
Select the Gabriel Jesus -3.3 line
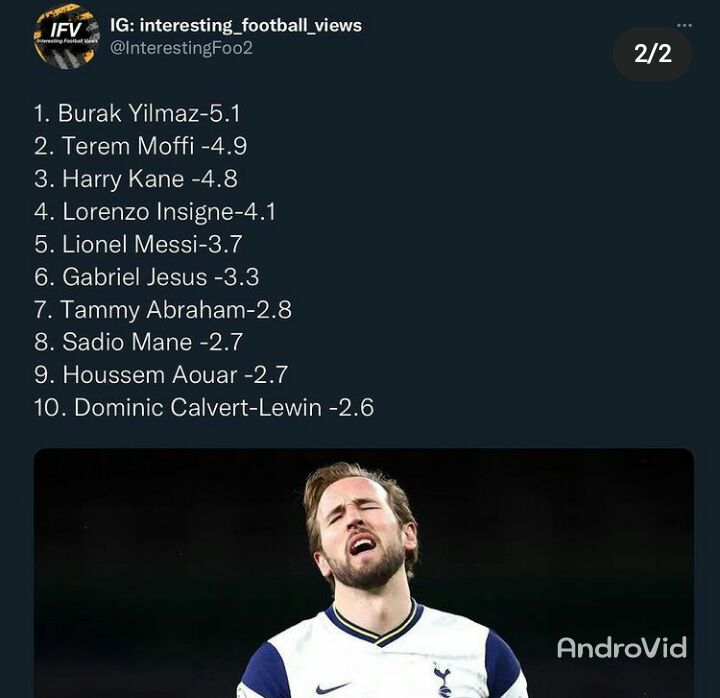click(x=146, y=277)
